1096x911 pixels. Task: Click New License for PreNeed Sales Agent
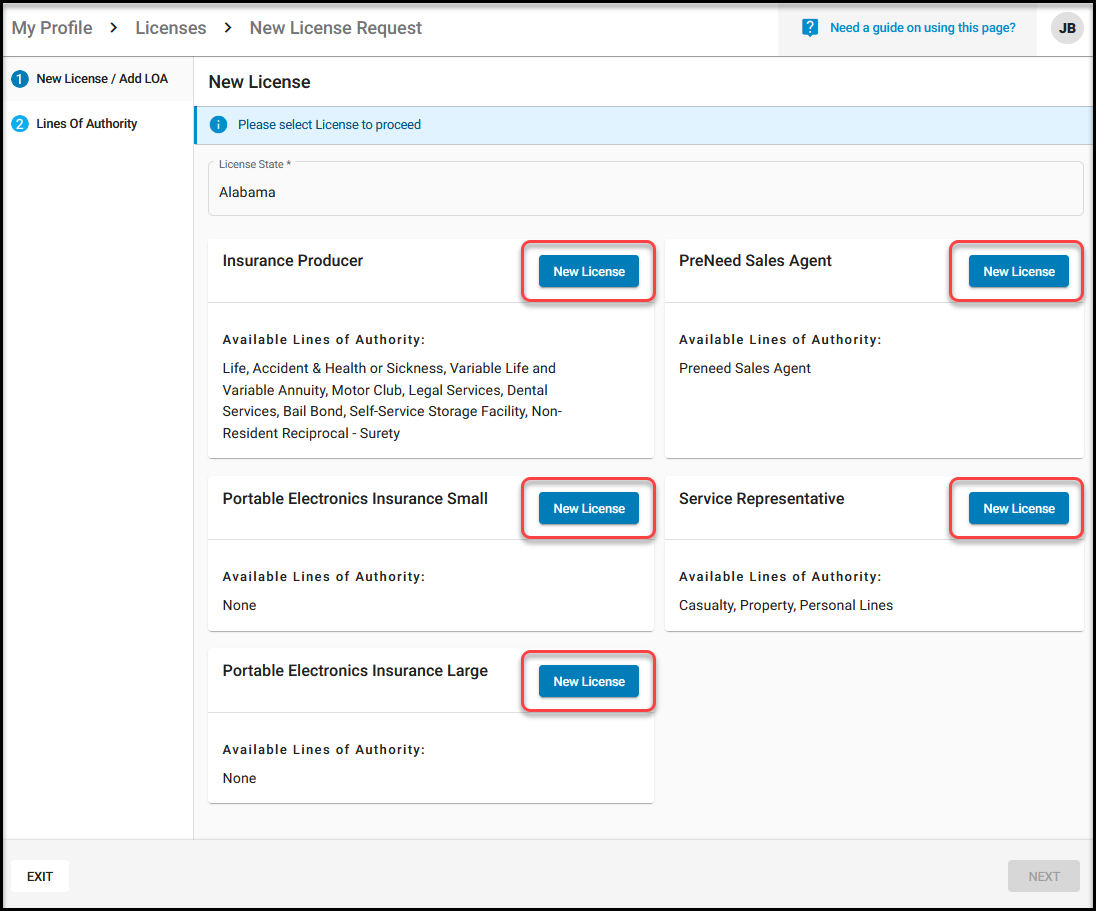point(1018,271)
